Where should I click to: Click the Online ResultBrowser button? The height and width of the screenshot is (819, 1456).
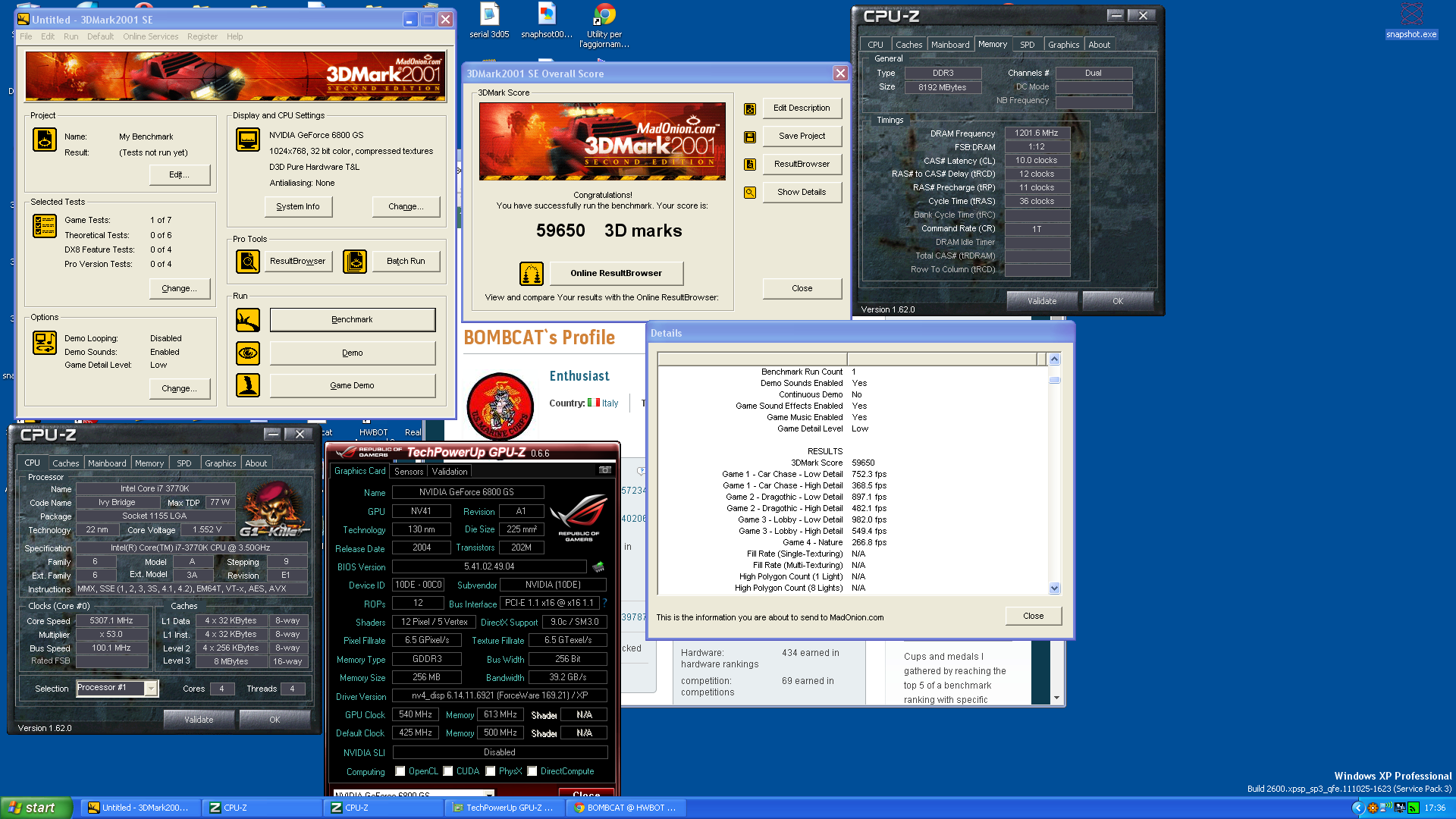[x=617, y=273]
